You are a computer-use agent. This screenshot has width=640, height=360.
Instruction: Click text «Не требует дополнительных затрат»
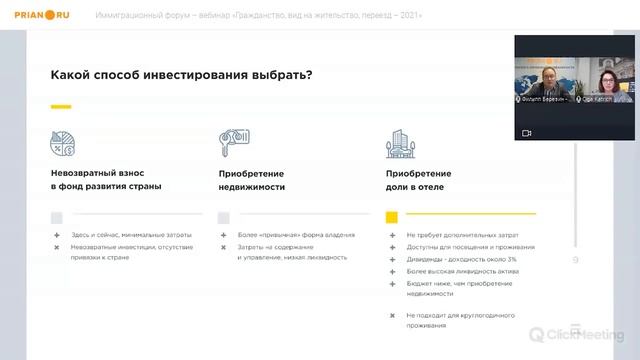click(462, 236)
